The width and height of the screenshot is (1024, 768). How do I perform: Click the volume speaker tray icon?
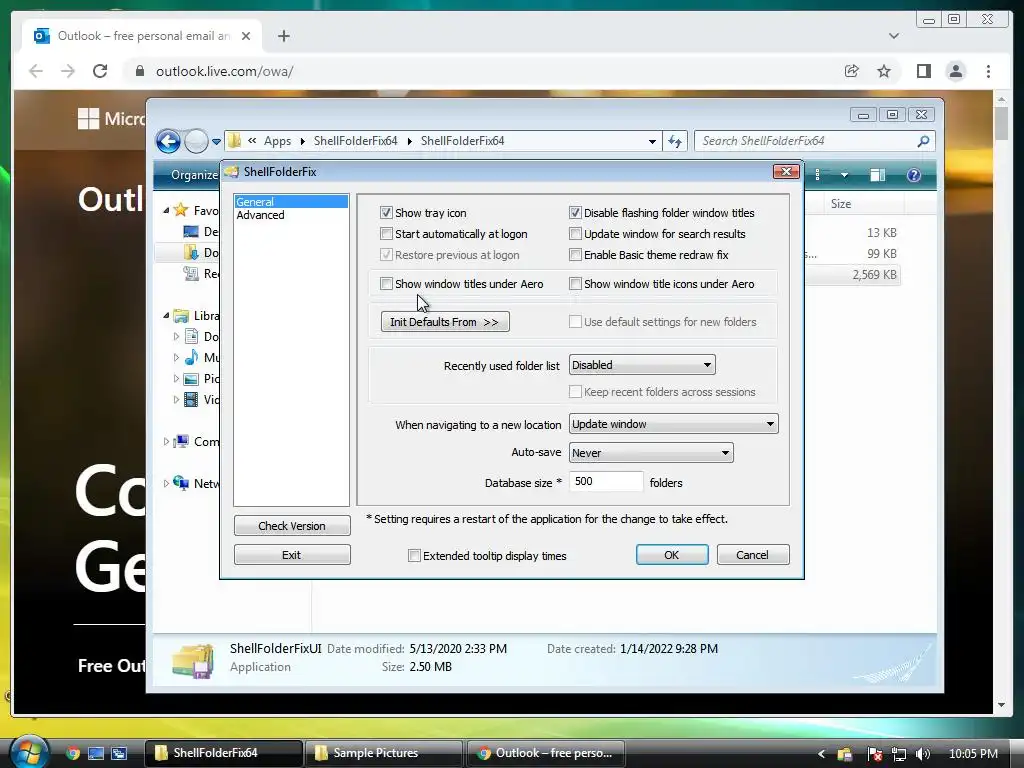click(x=923, y=754)
